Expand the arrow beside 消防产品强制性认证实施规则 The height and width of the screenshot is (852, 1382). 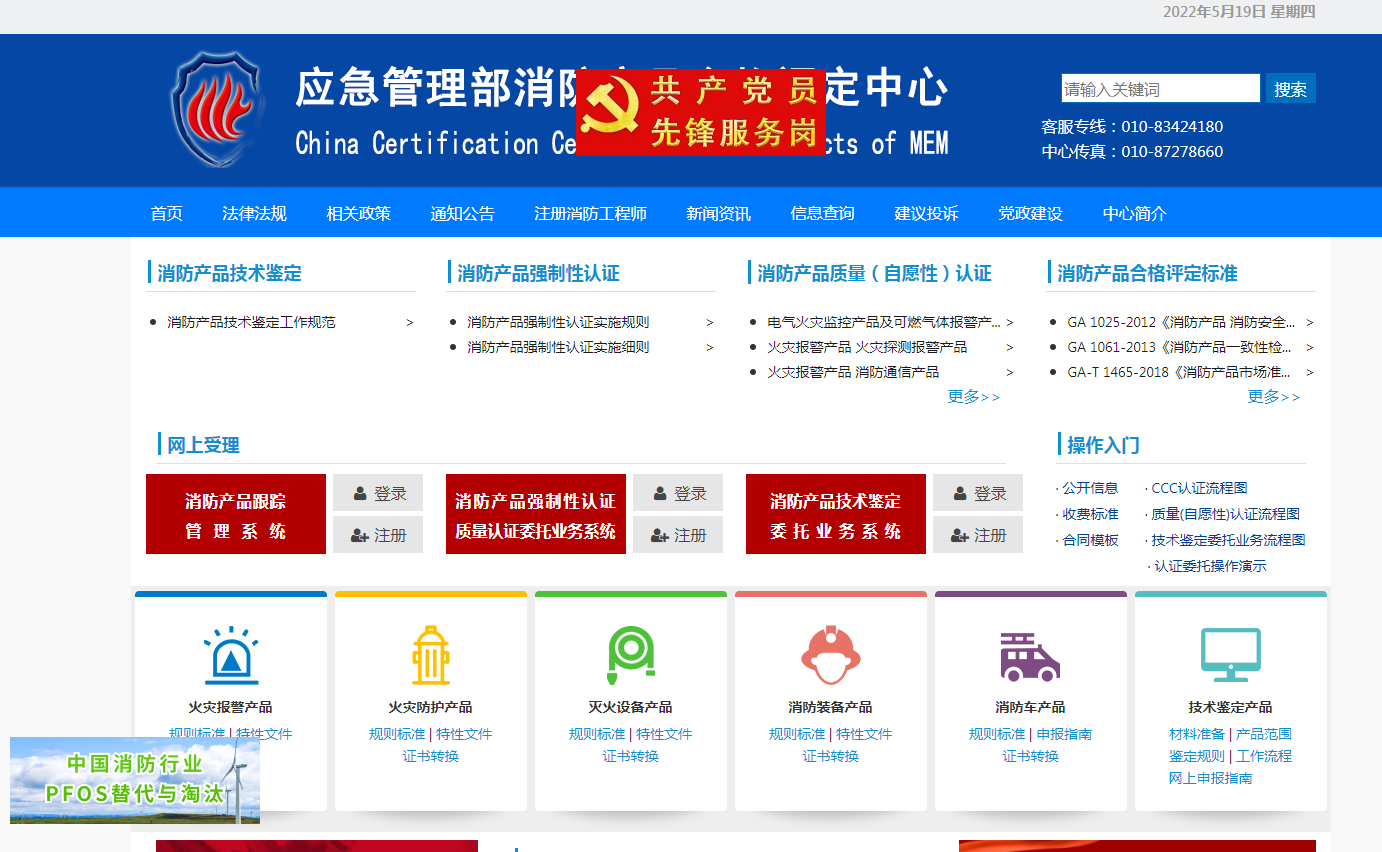coord(710,322)
